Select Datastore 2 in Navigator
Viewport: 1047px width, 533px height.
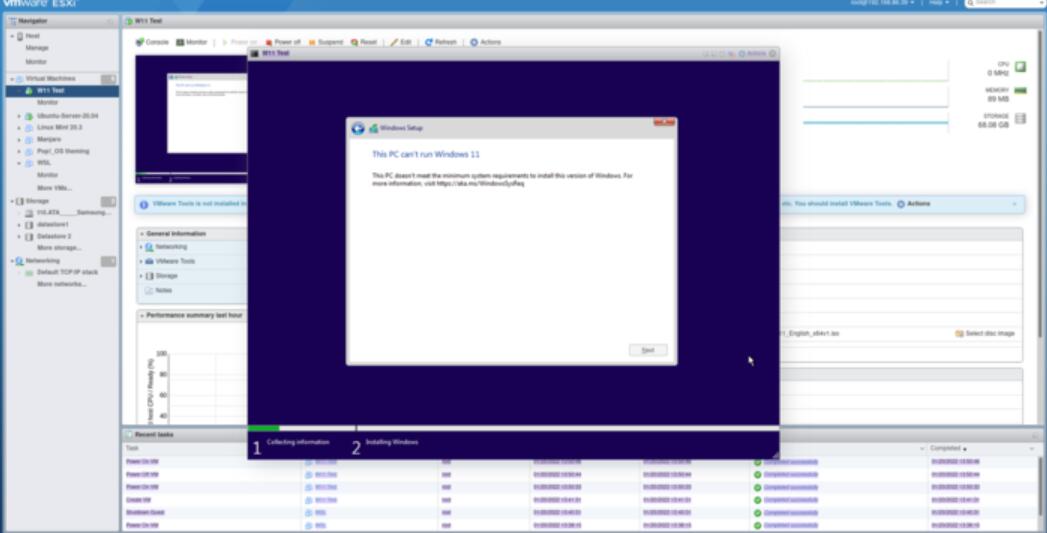click(x=53, y=236)
